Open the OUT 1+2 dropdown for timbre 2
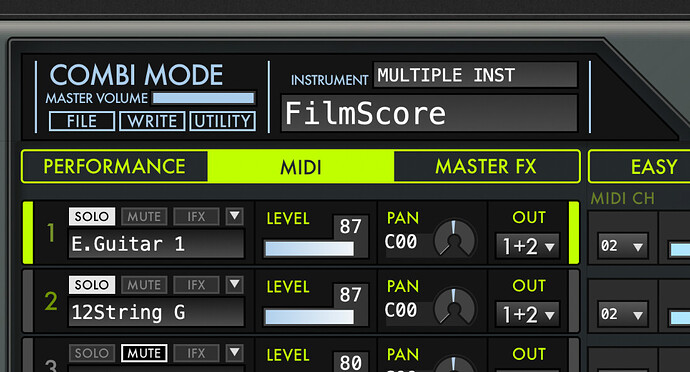 (527, 314)
